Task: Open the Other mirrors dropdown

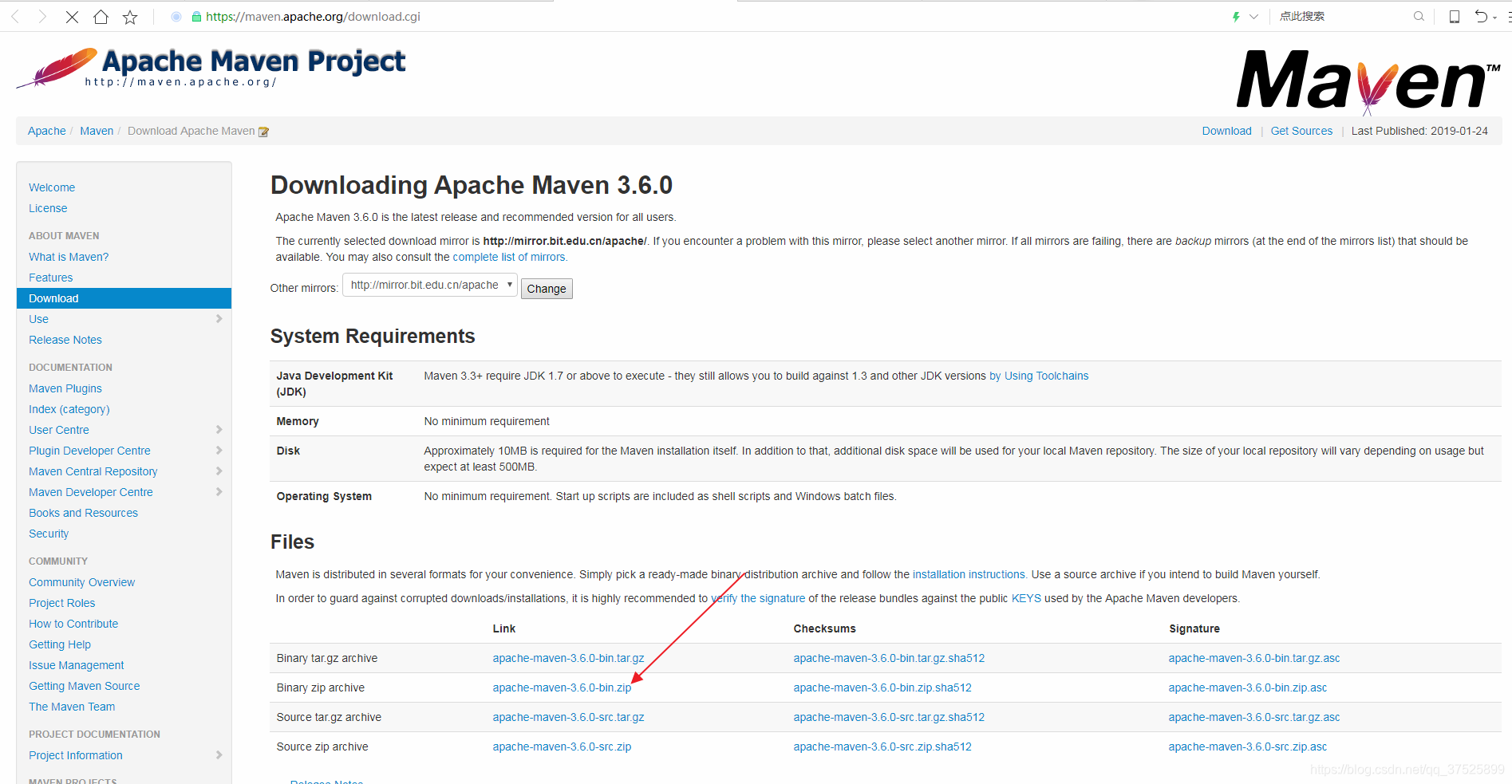Action: click(x=430, y=286)
